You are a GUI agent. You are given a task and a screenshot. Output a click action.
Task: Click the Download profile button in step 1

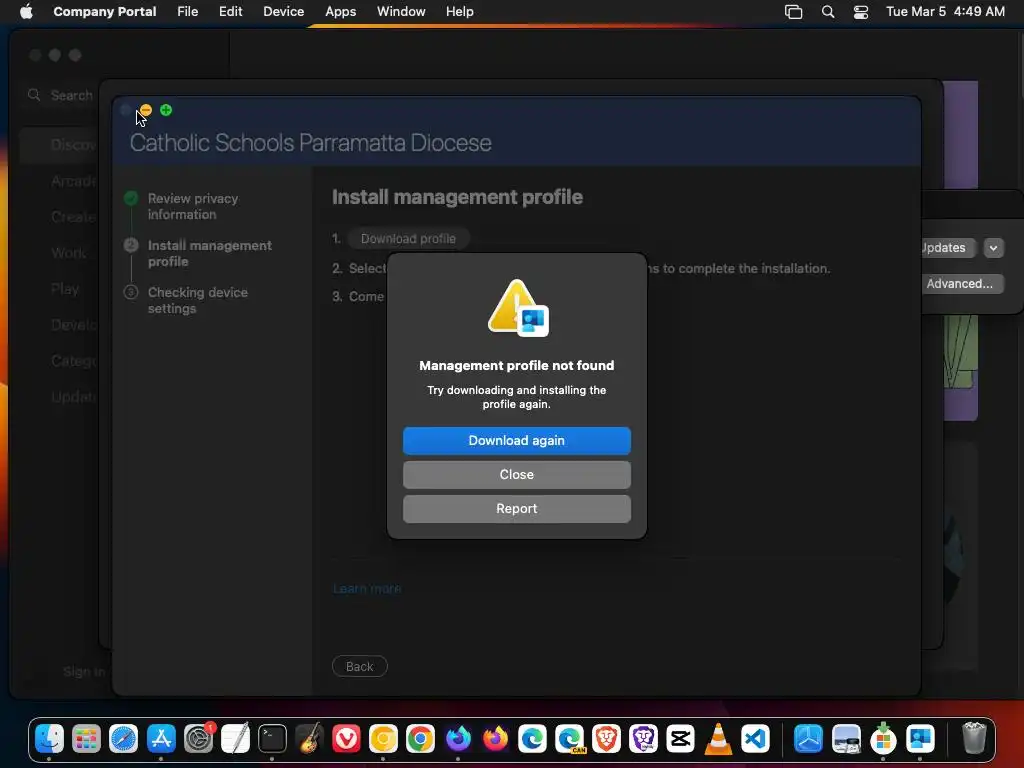(x=408, y=238)
